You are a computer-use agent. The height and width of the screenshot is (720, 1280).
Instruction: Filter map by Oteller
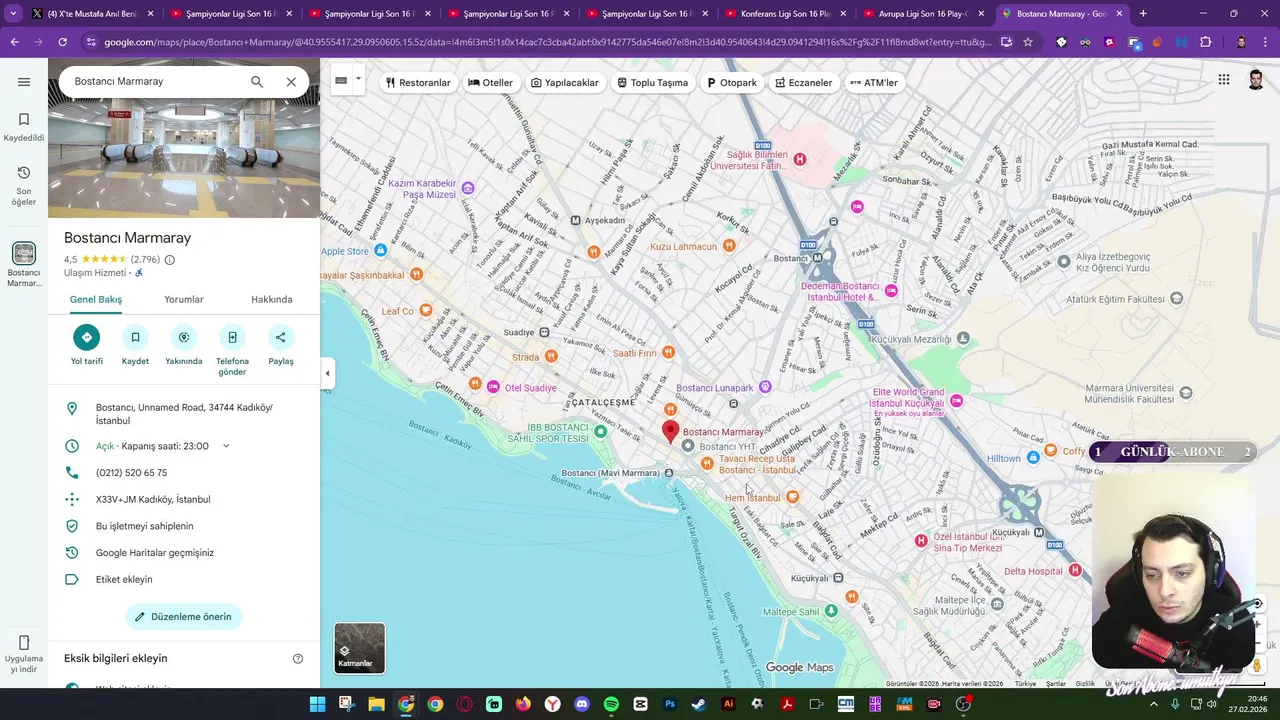tap(490, 82)
